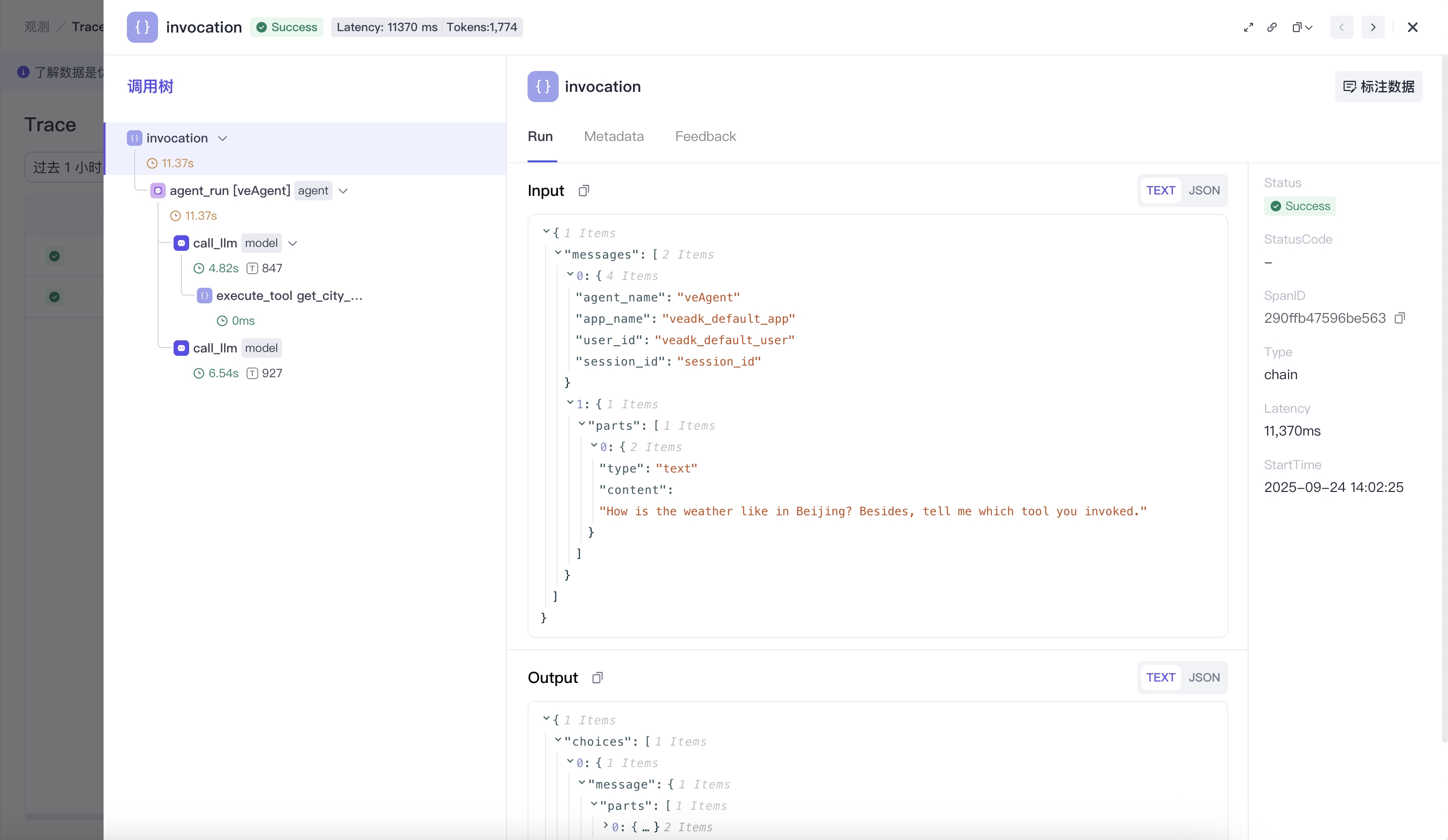Open the Feedback tab
This screenshot has width=1448, height=840.
click(705, 137)
